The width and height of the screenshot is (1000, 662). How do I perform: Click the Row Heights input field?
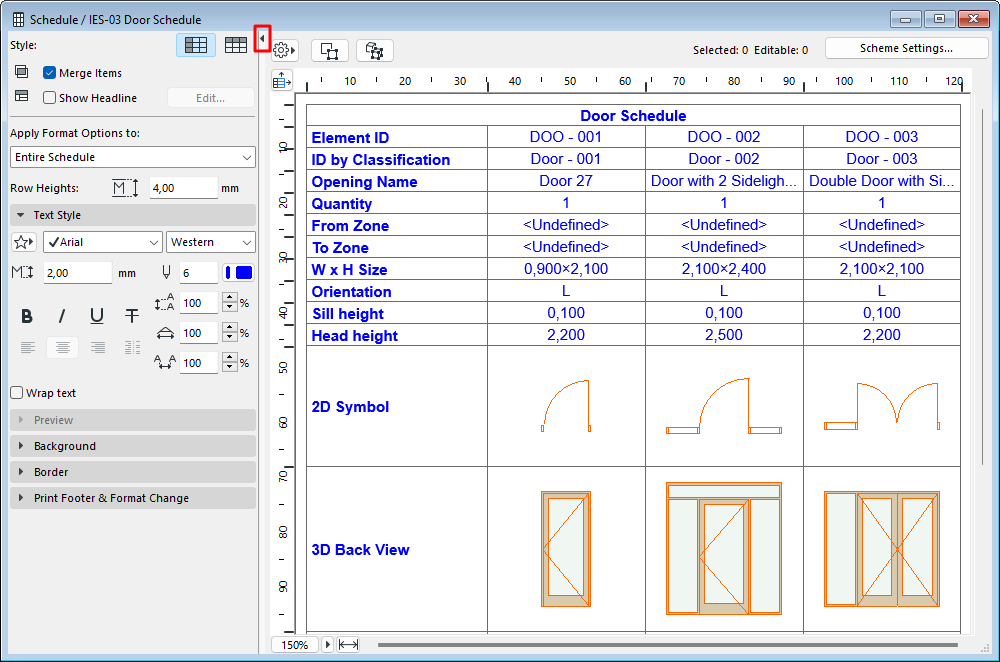click(182, 188)
